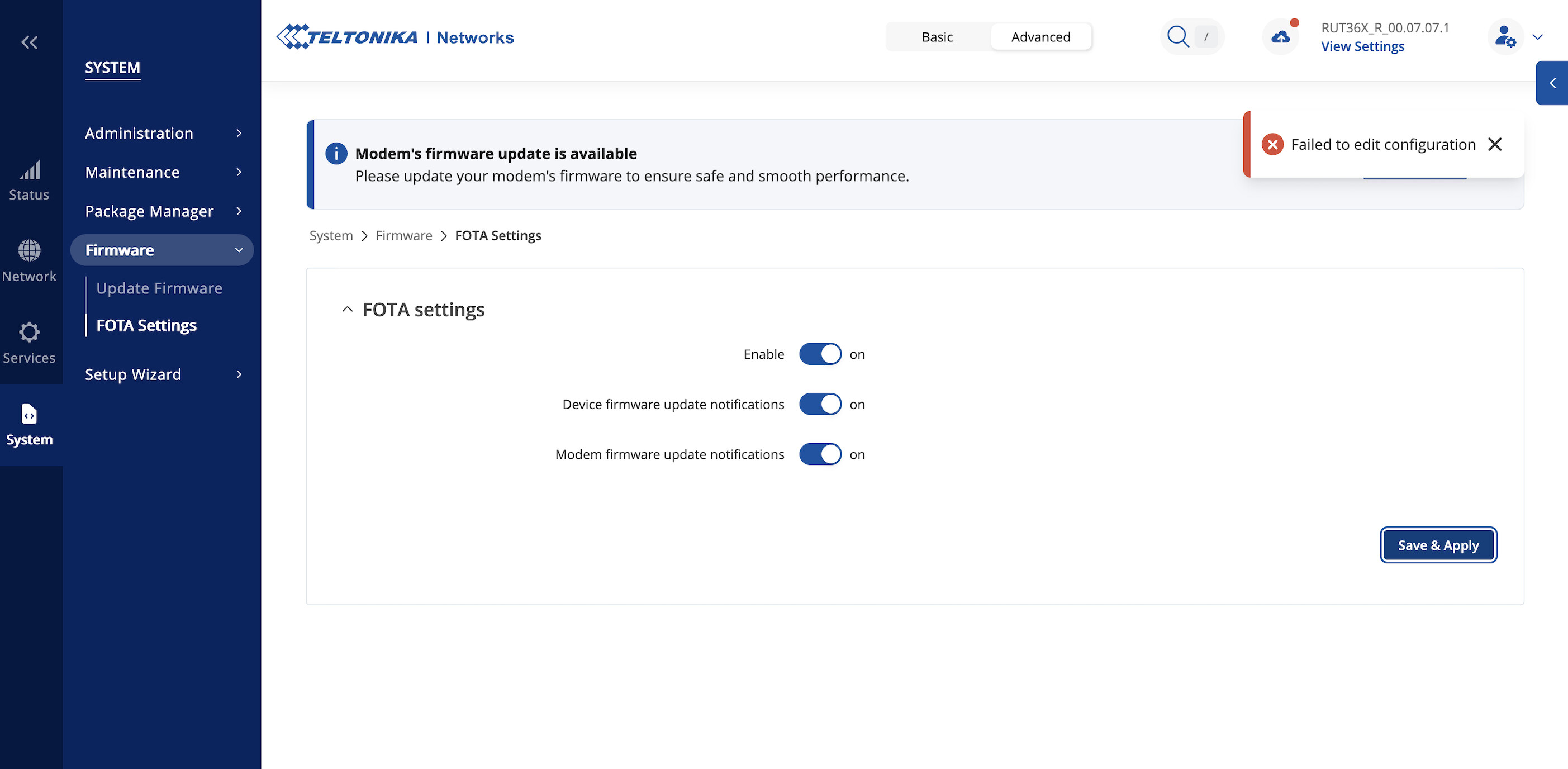The image size is (1568, 769).
Task: Select the System file icon
Action: (x=29, y=414)
